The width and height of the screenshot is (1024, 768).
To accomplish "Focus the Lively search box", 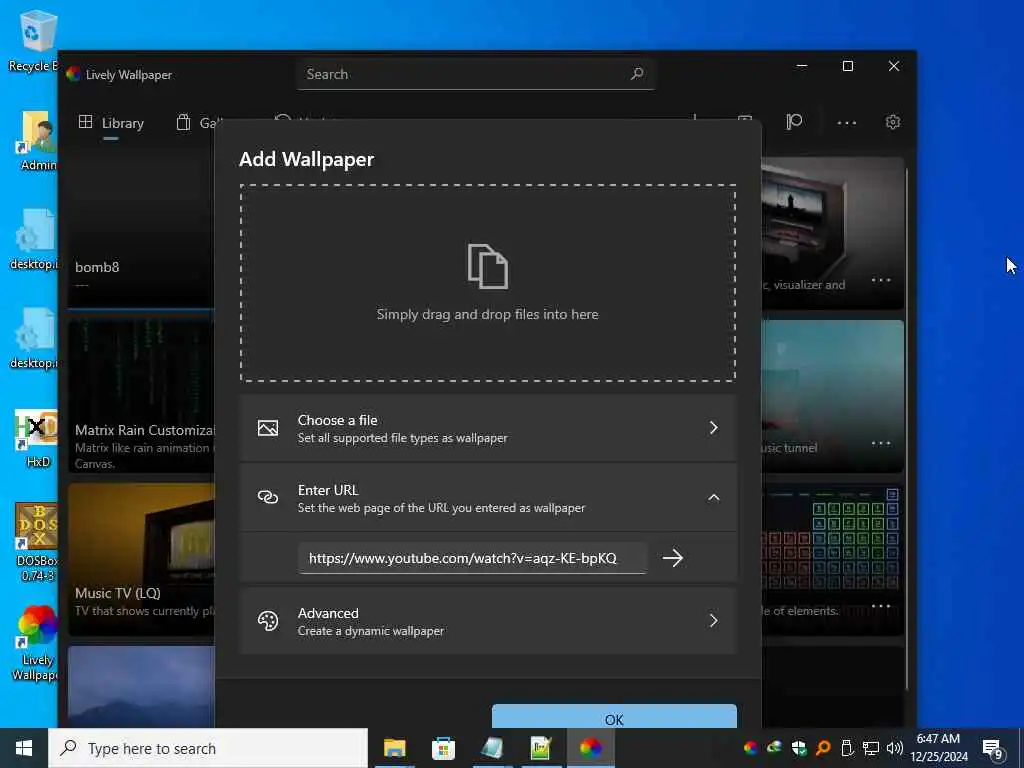I will 475,74.
